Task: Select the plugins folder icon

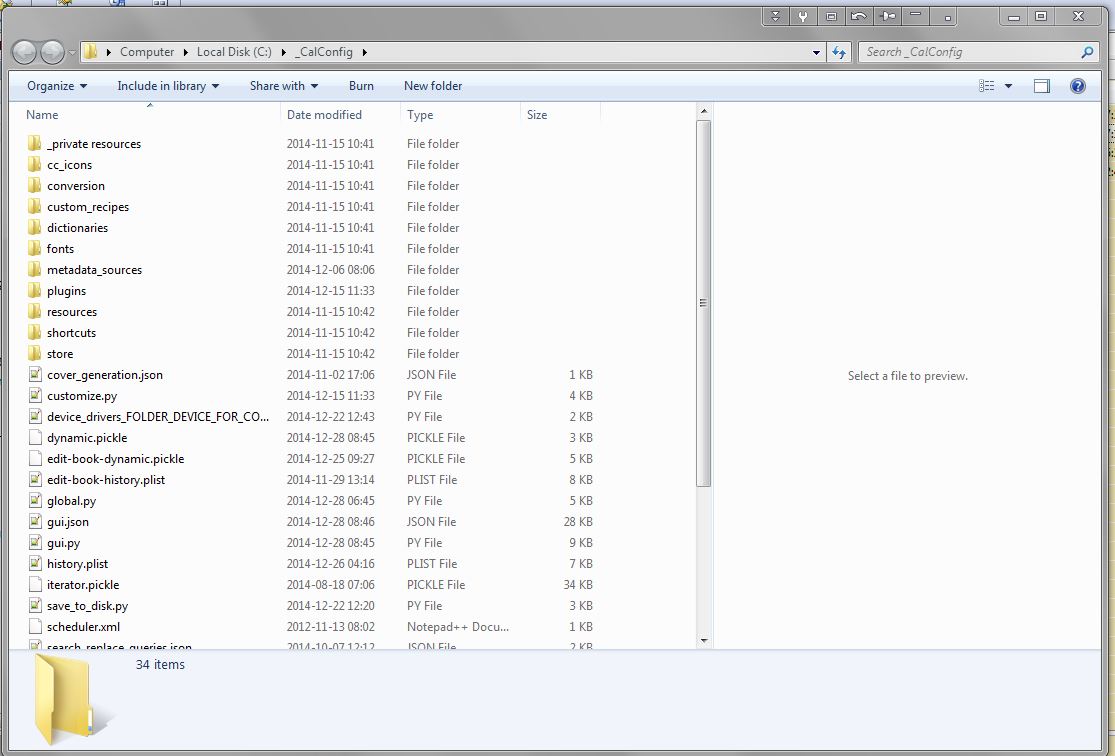Action: (35, 290)
